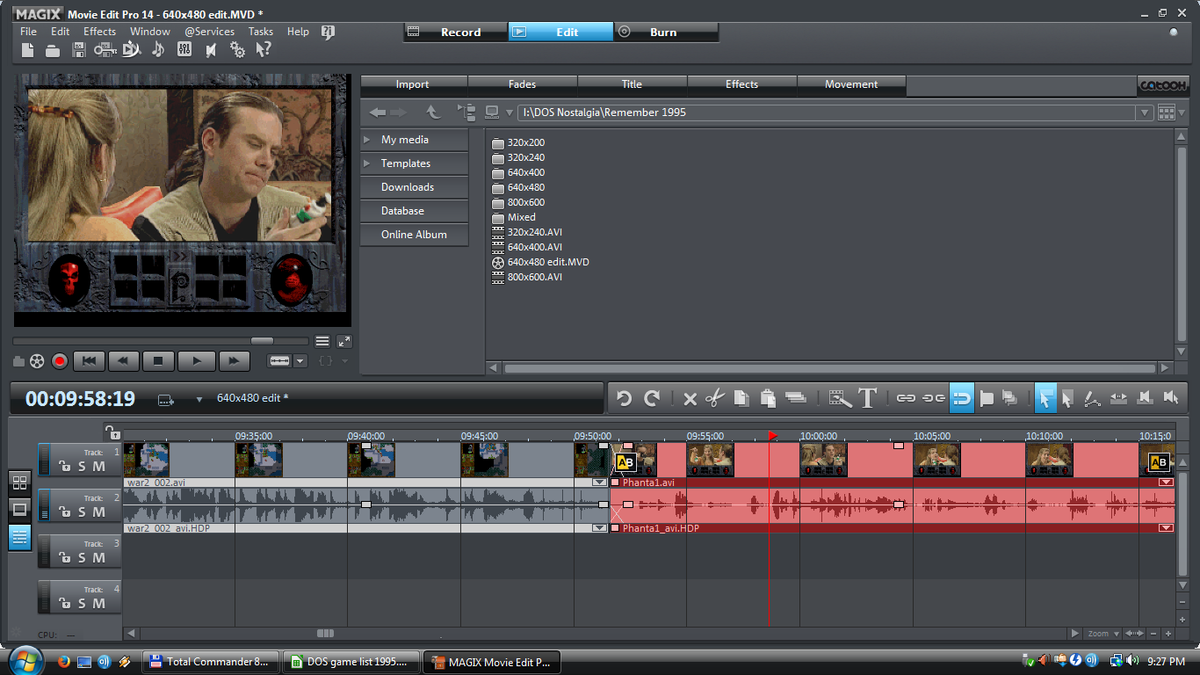Click the music note icon in top toolbar
The width and height of the screenshot is (1200, 675).
click(158, 50)
